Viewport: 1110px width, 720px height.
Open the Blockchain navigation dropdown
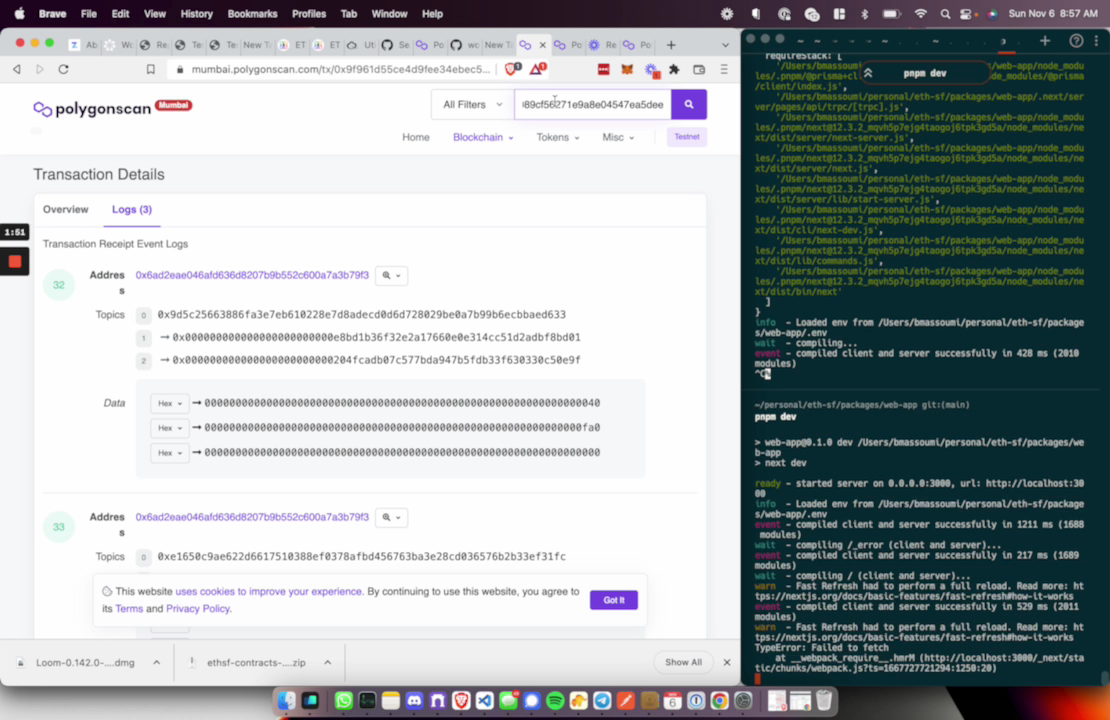click(x=483, y=137)
